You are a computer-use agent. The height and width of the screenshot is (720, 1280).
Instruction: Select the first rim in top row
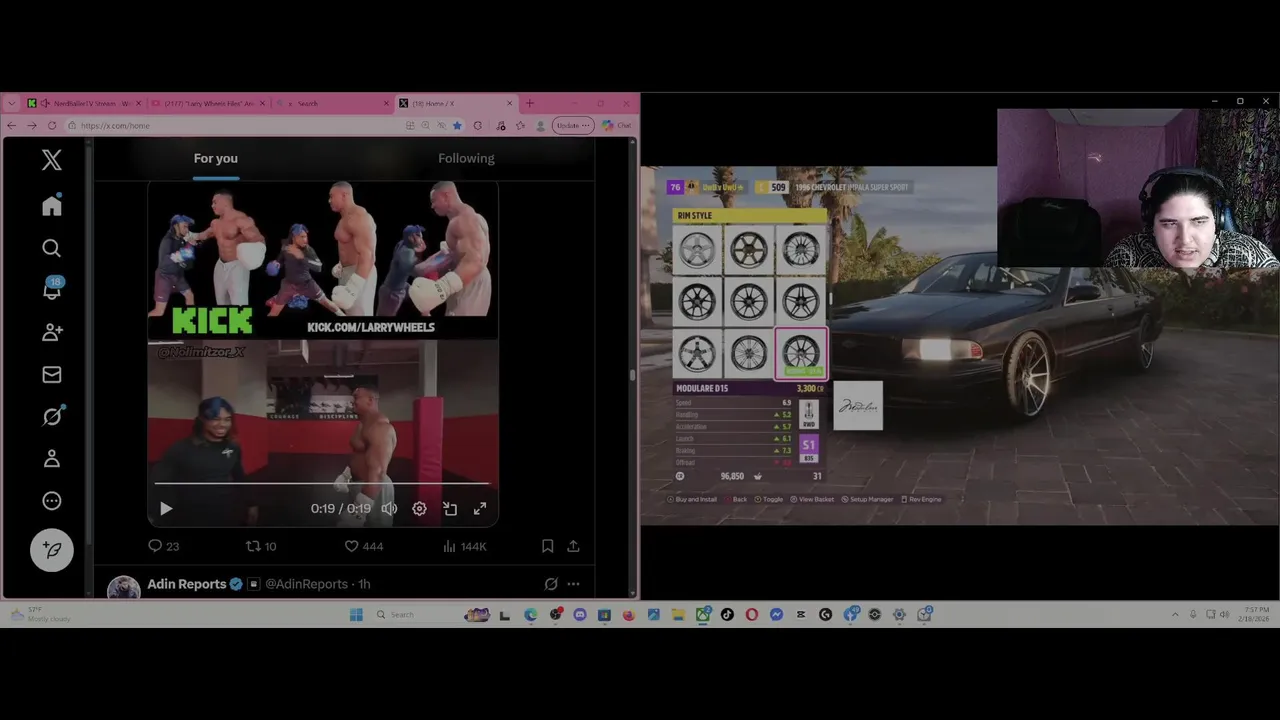(x=697, y=250)
